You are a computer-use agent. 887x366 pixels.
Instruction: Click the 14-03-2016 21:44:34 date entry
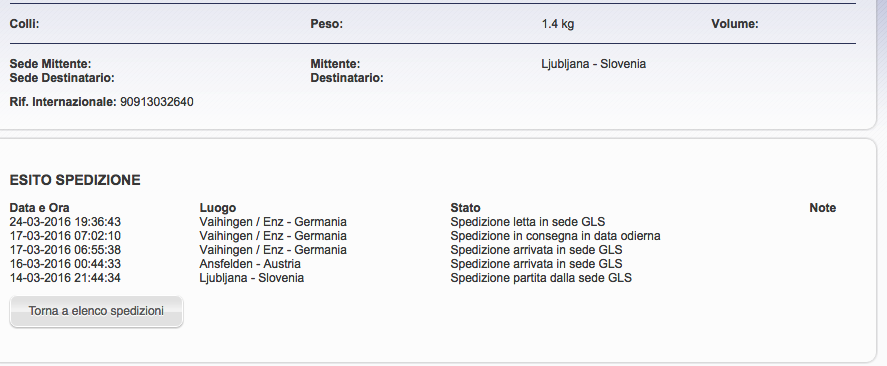tap(65, 278)
